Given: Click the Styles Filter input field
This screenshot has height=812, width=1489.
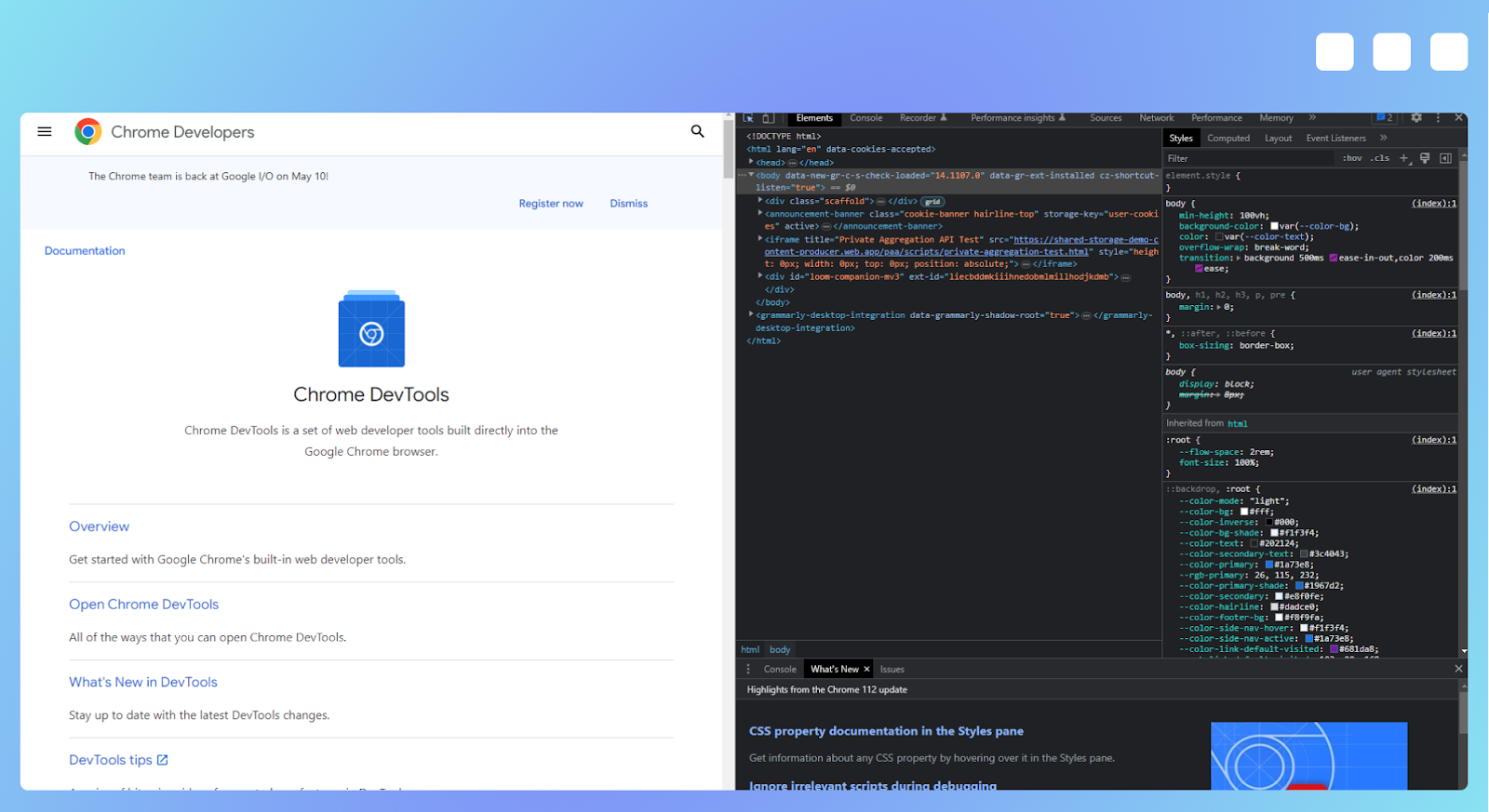Looking at the screenshot, I should (x=1247, y=158).
